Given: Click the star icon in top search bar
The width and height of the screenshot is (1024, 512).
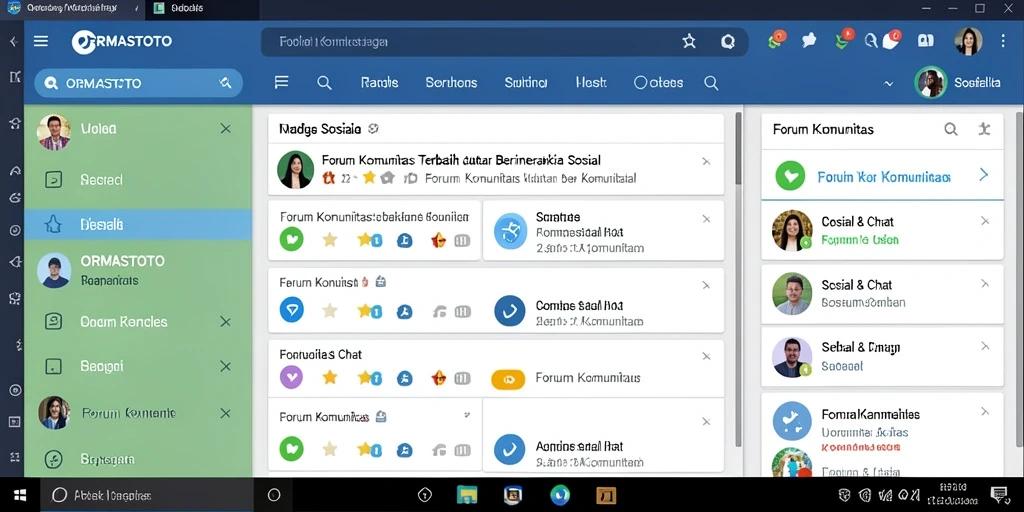Looking at the screenshot, I should coord(689,42).
